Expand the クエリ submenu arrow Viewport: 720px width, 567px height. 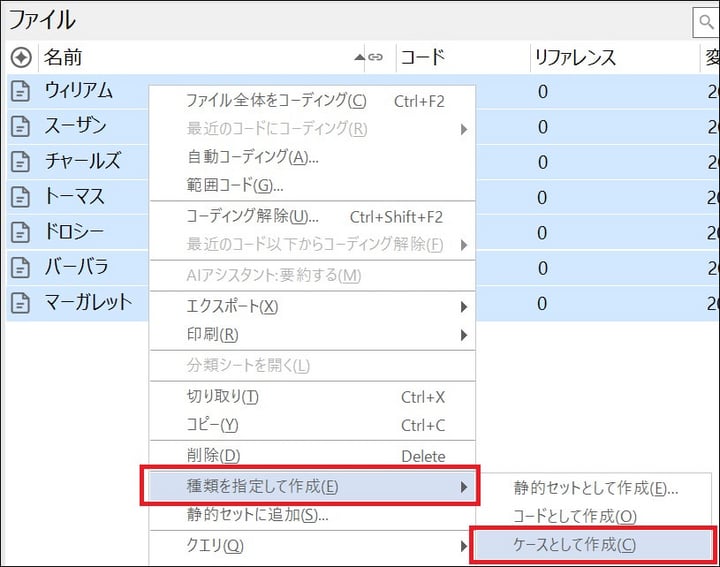[x=463, y=546]
